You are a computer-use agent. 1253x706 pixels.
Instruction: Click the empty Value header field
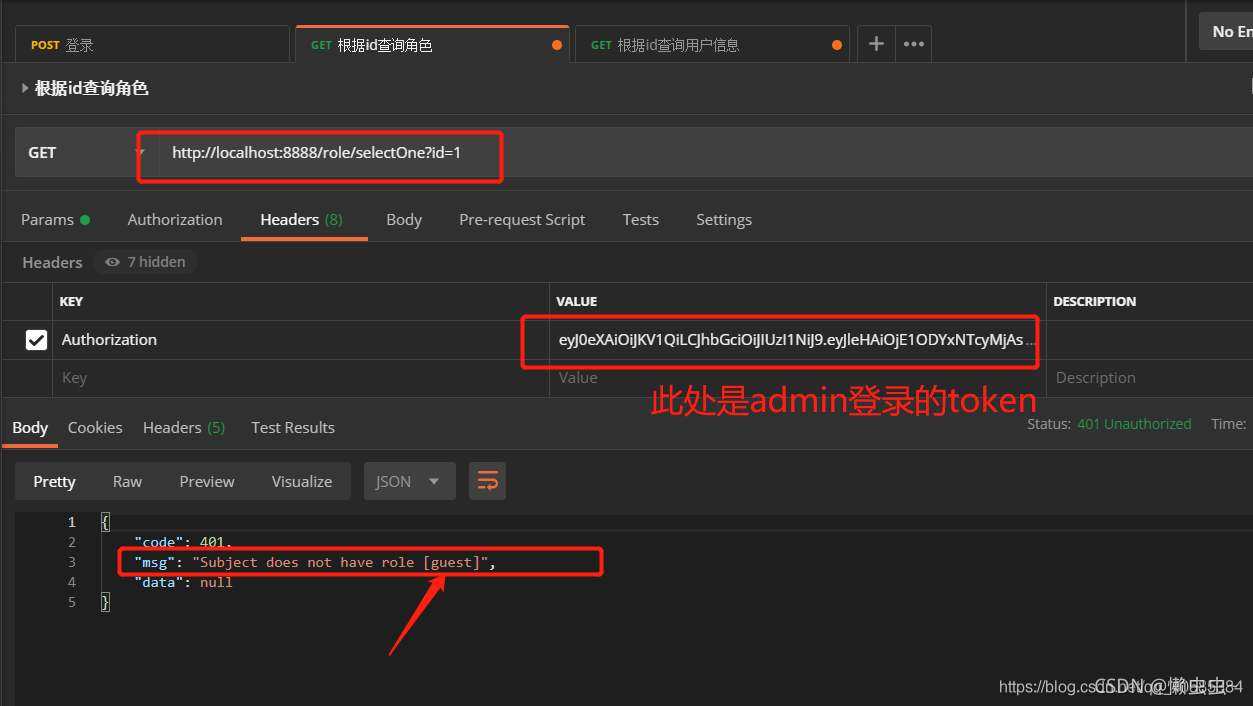797,378
